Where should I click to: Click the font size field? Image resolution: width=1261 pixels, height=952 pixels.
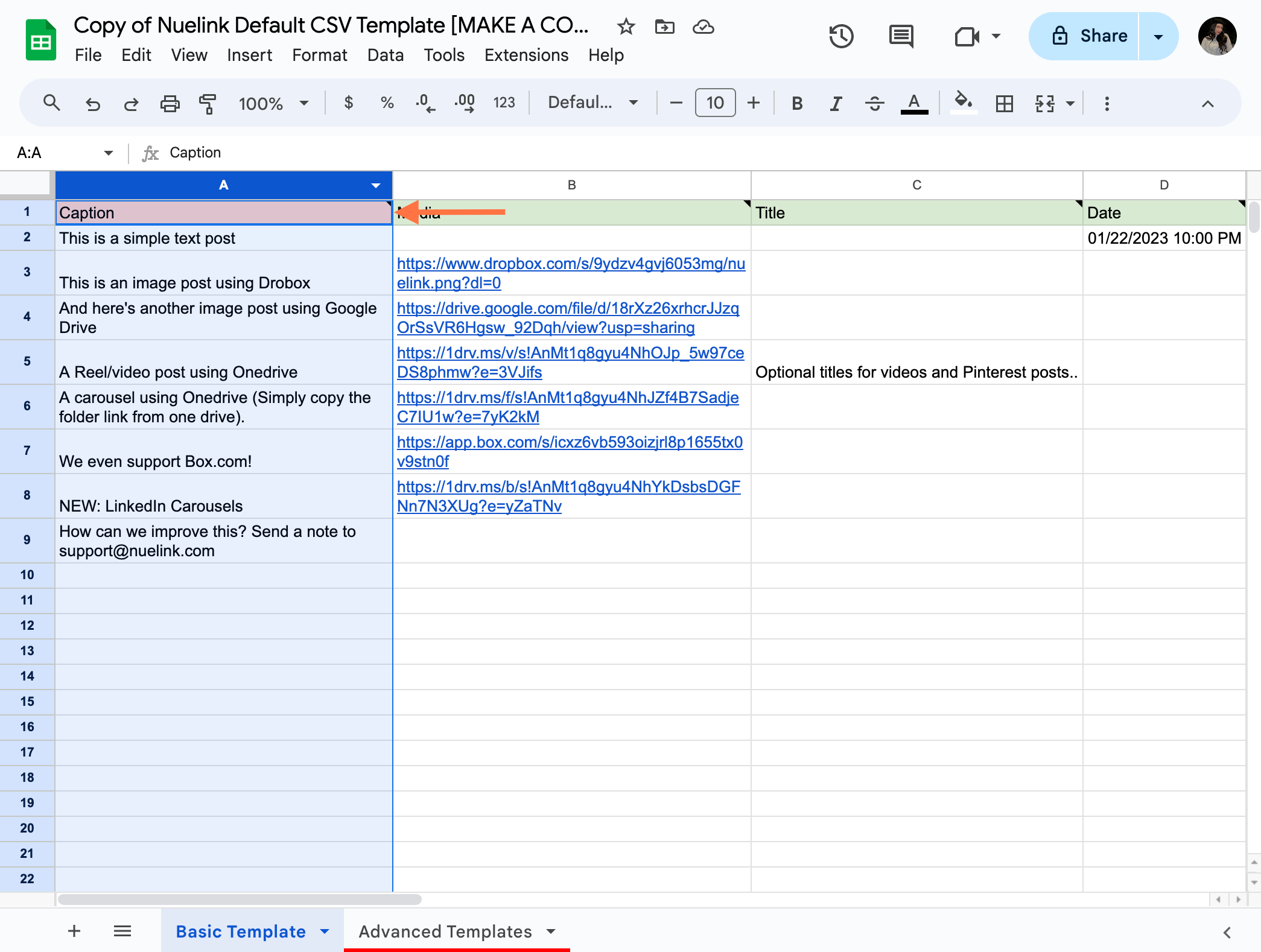pyautogui.click(x=715, y=103)
